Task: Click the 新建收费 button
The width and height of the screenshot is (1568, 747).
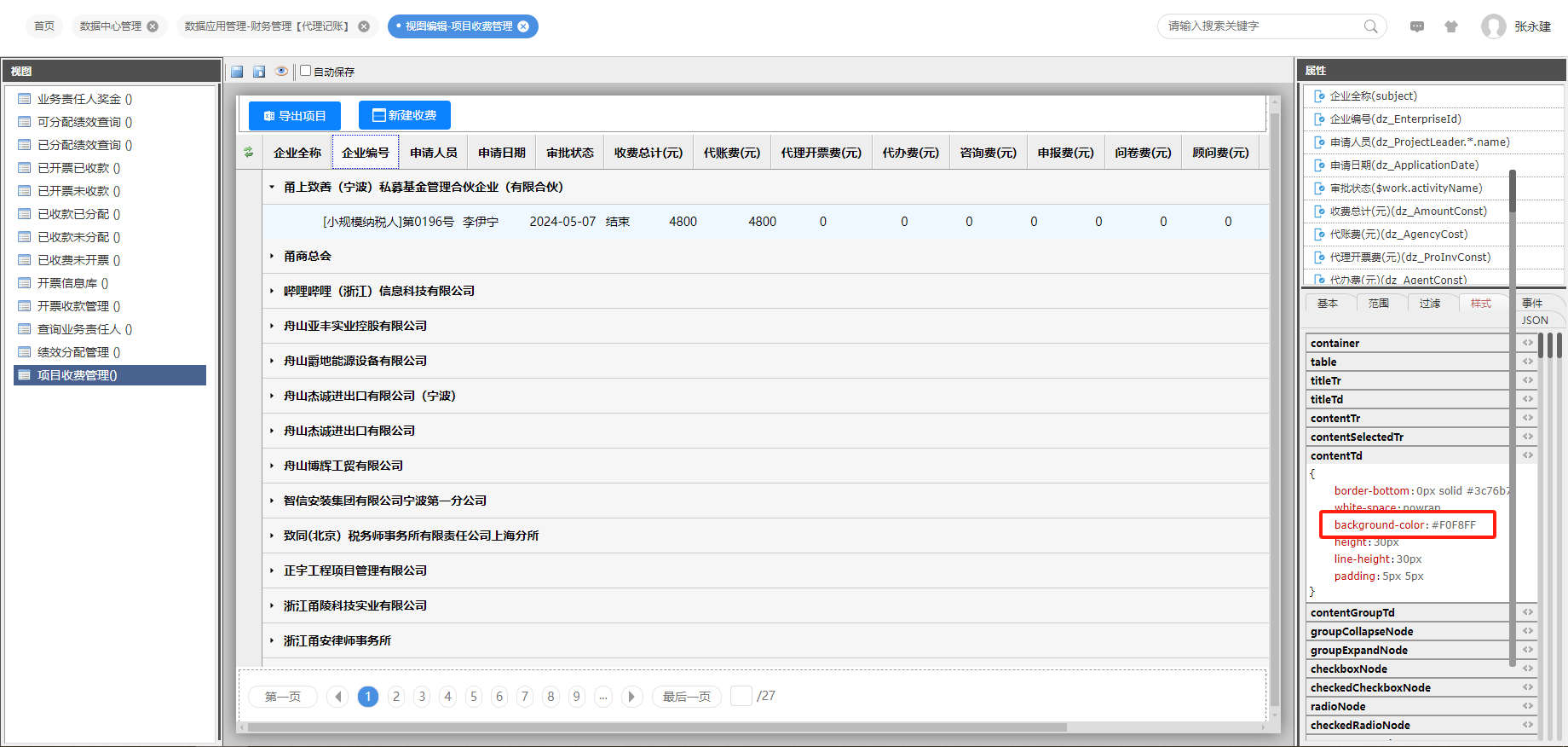Action: pyautogui.click(x=405, y=115)
